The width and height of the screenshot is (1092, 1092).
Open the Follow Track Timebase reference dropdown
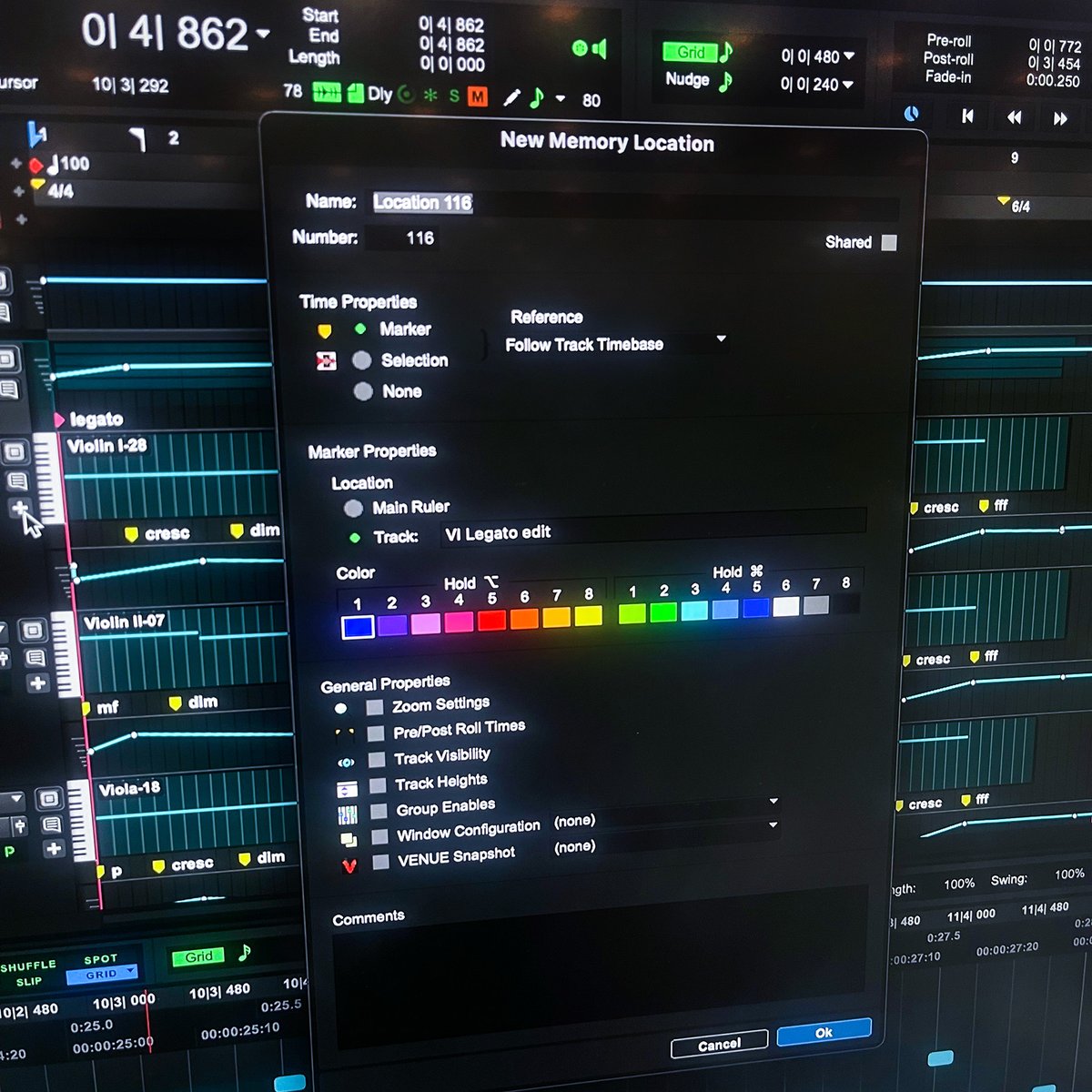coord(616,344)
